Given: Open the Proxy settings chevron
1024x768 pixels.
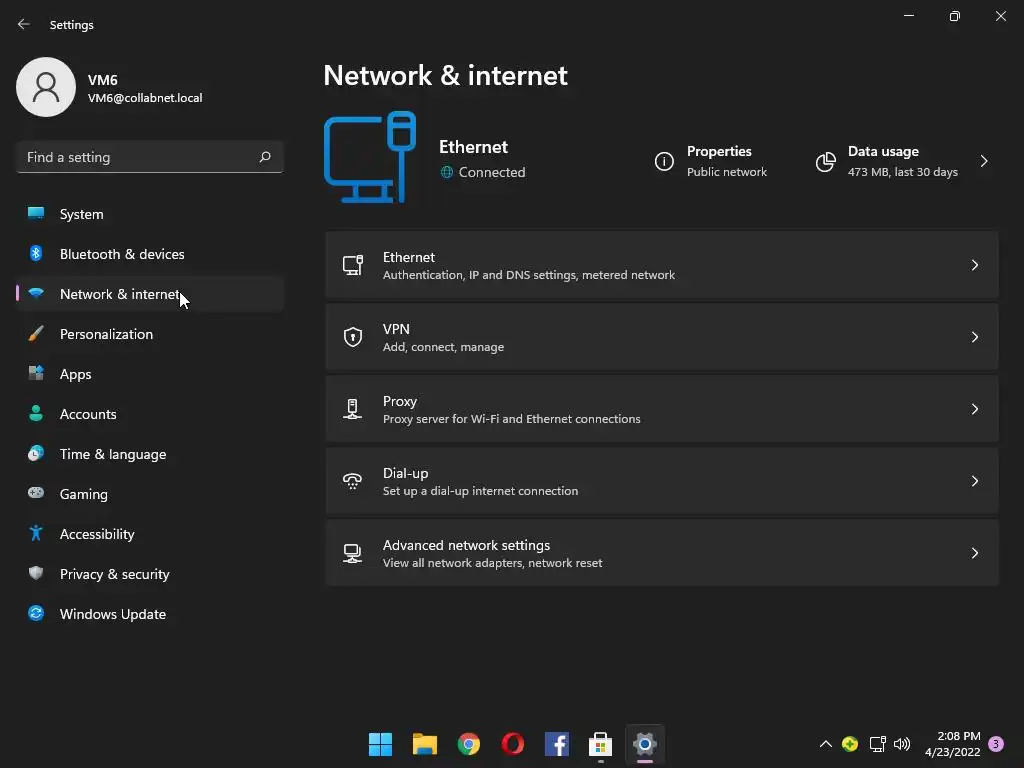Looking at the screenshot, I should [x=974, y=409].
